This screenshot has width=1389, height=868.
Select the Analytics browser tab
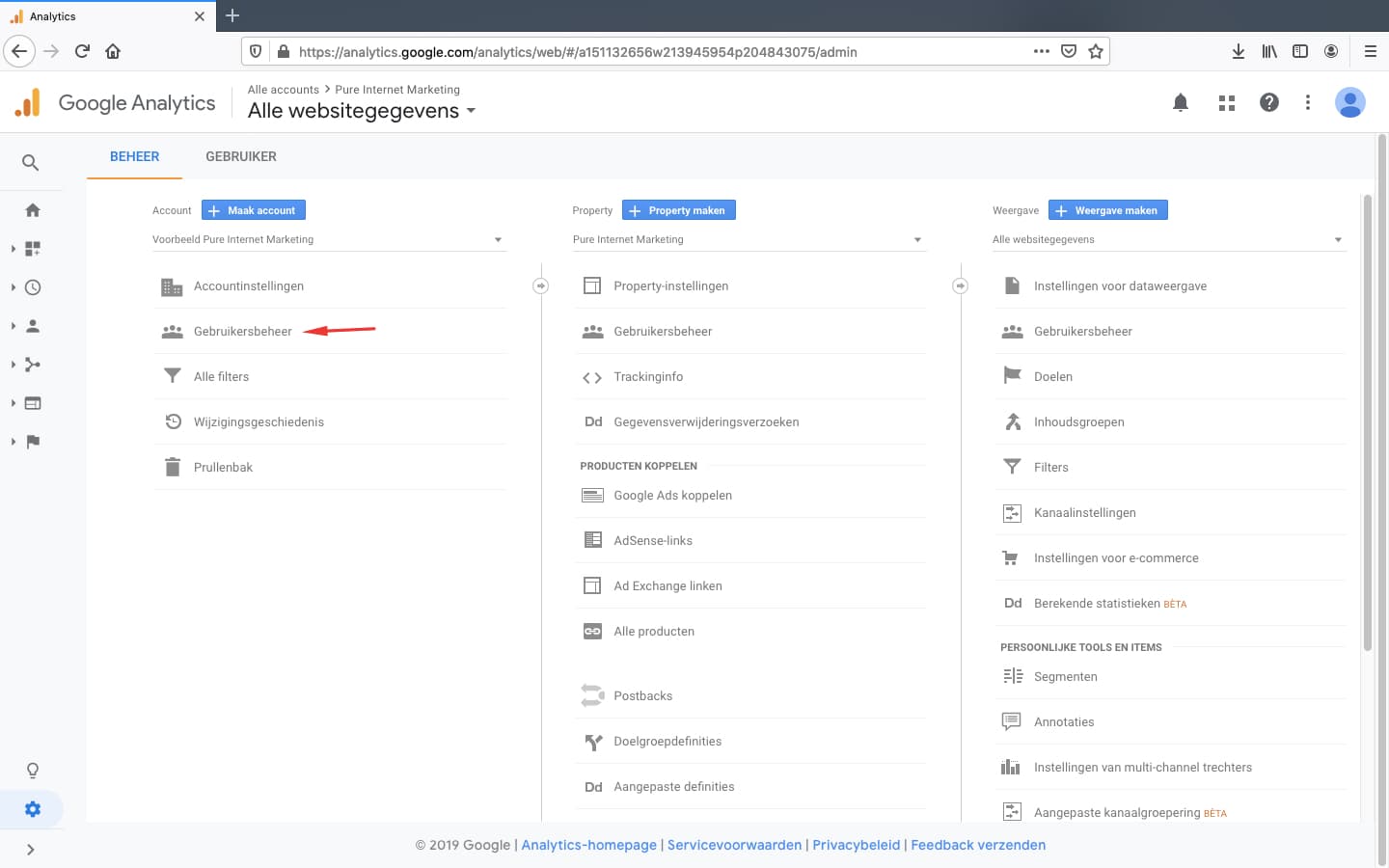[106, 16]
